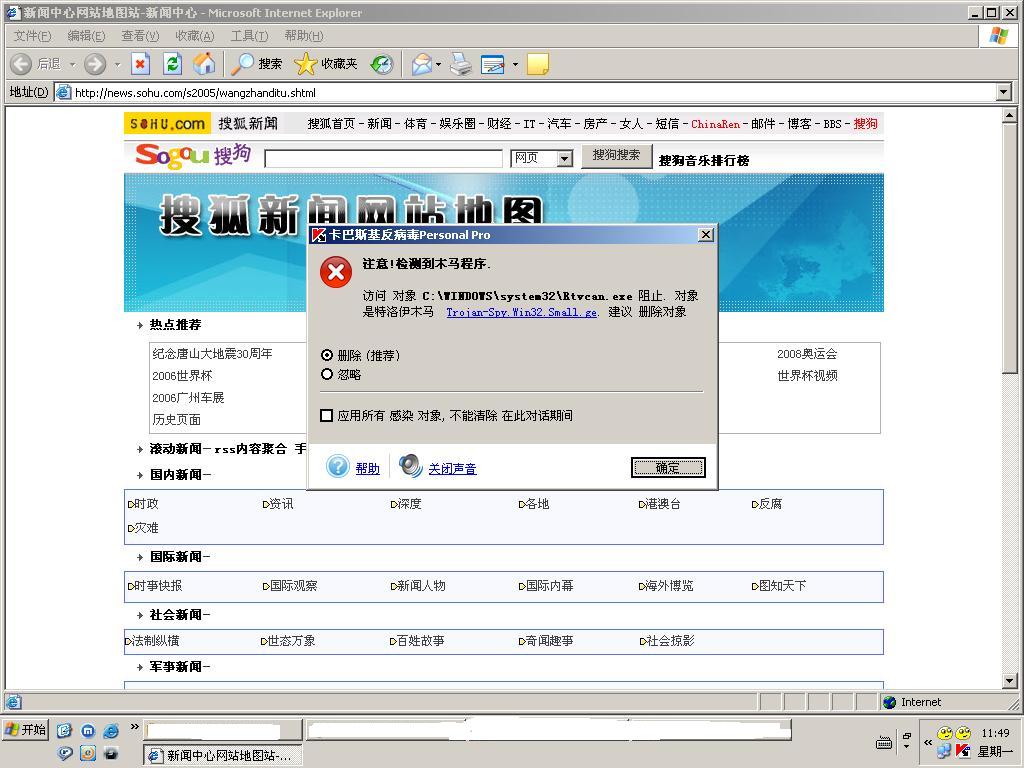Close the Kaspersky alert dialog

pos(706,234)
